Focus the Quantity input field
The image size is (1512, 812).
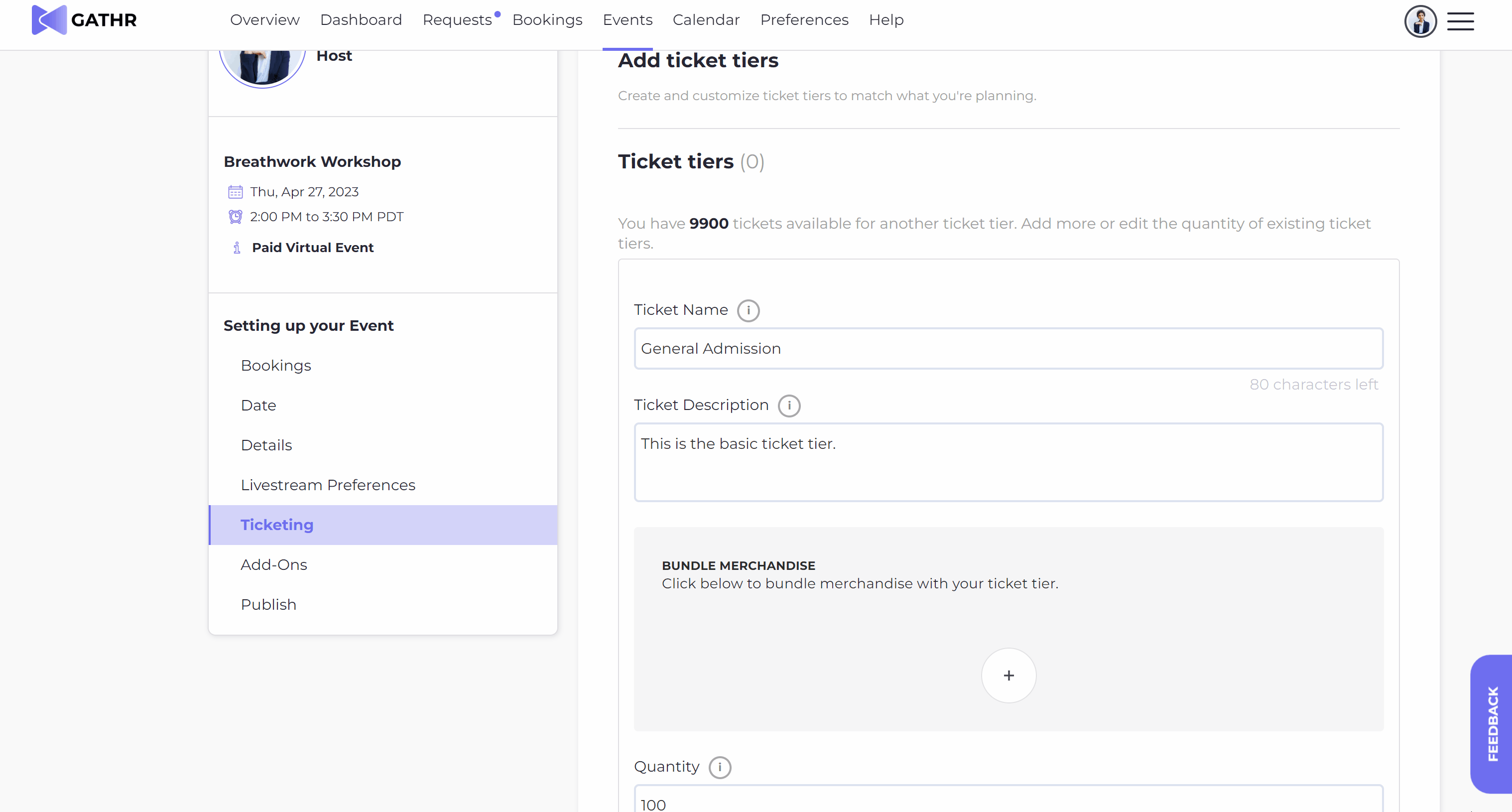pyautogui.click(x=1008, y=799)
